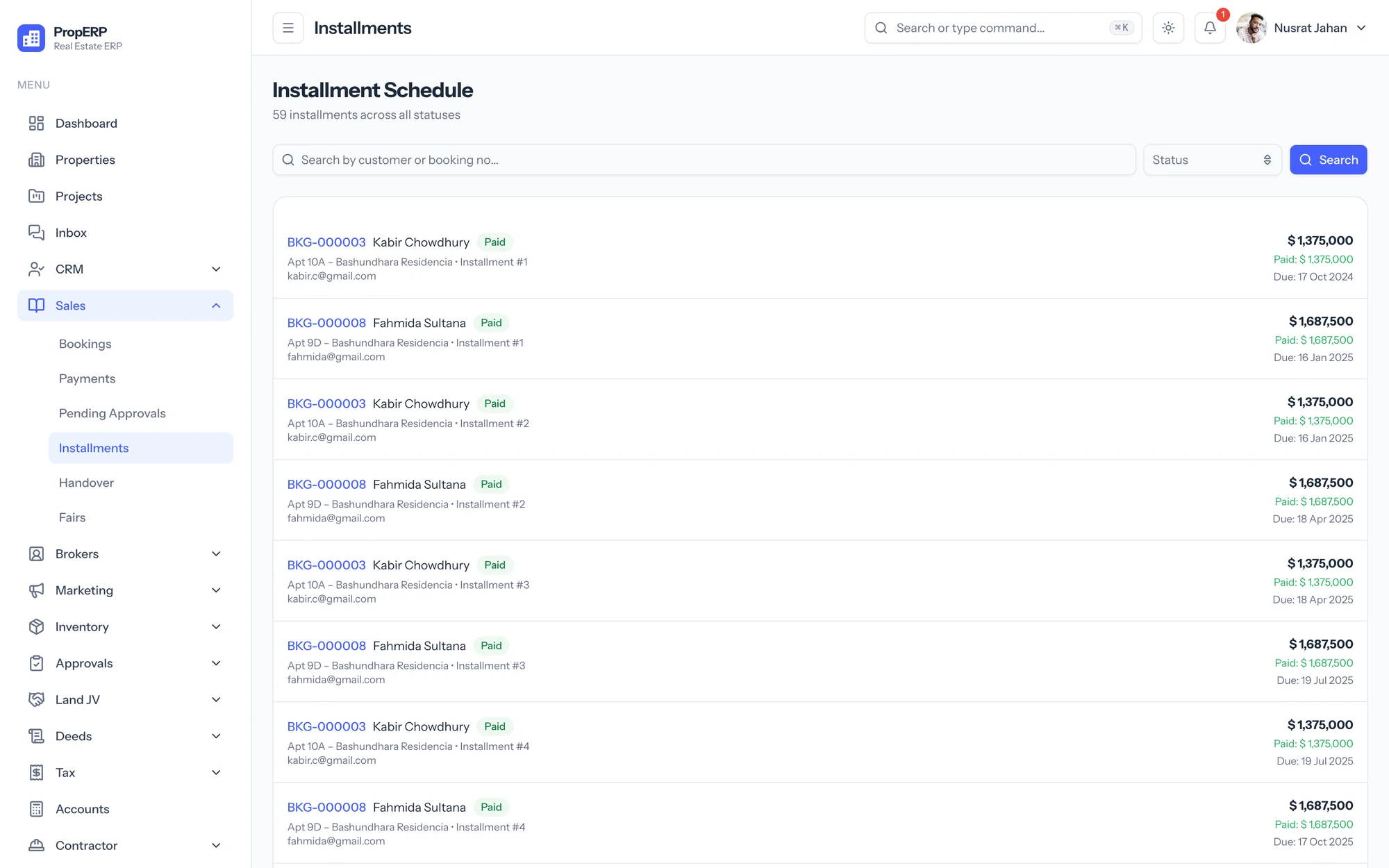Collapse the Sales menu chevron
Viewport: 1389px width, 868px height.
click(216, 306)
